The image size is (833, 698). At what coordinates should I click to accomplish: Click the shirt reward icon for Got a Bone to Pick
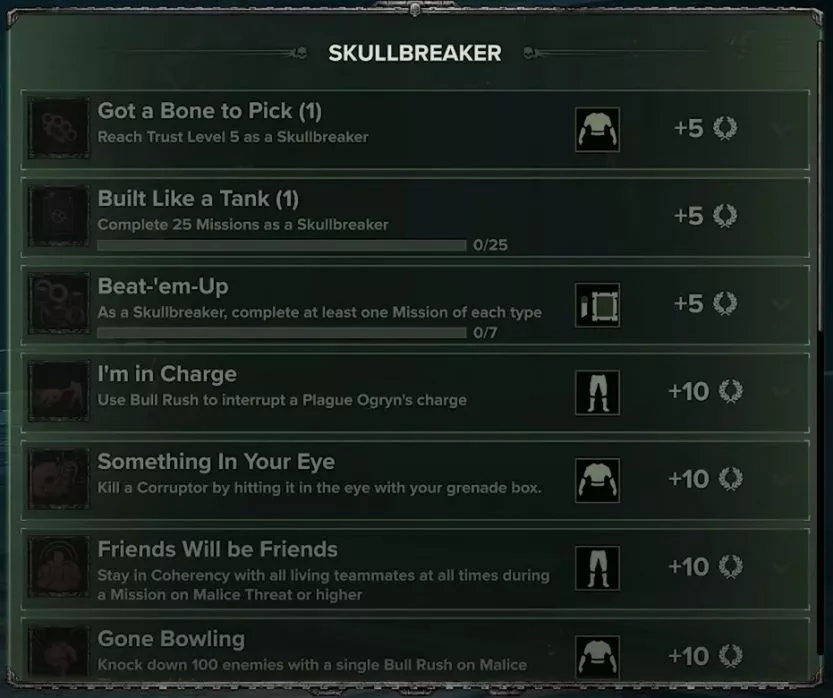tap(597, 128)
